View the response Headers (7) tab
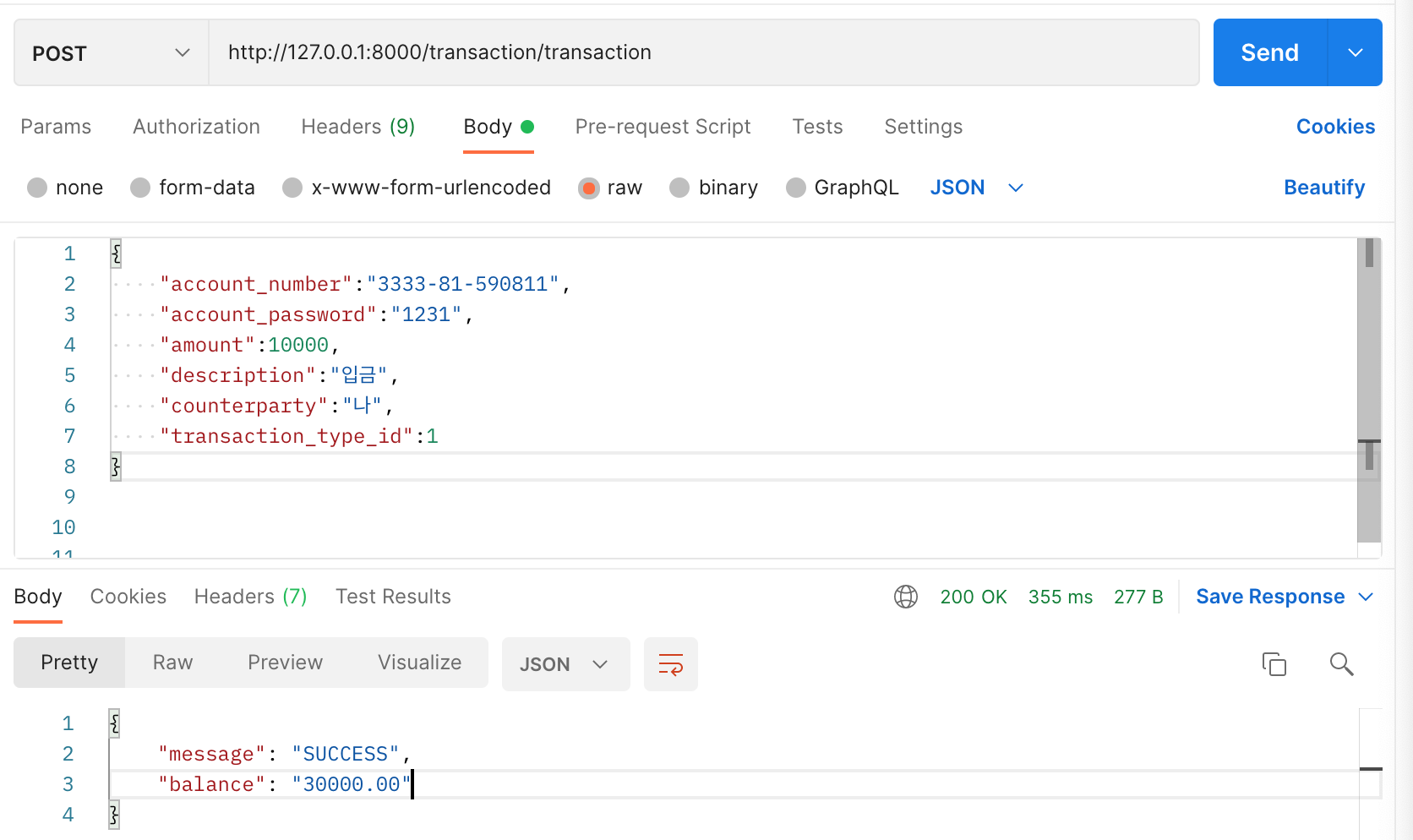This screenshot has width=1413, height=840. point(250,597)
